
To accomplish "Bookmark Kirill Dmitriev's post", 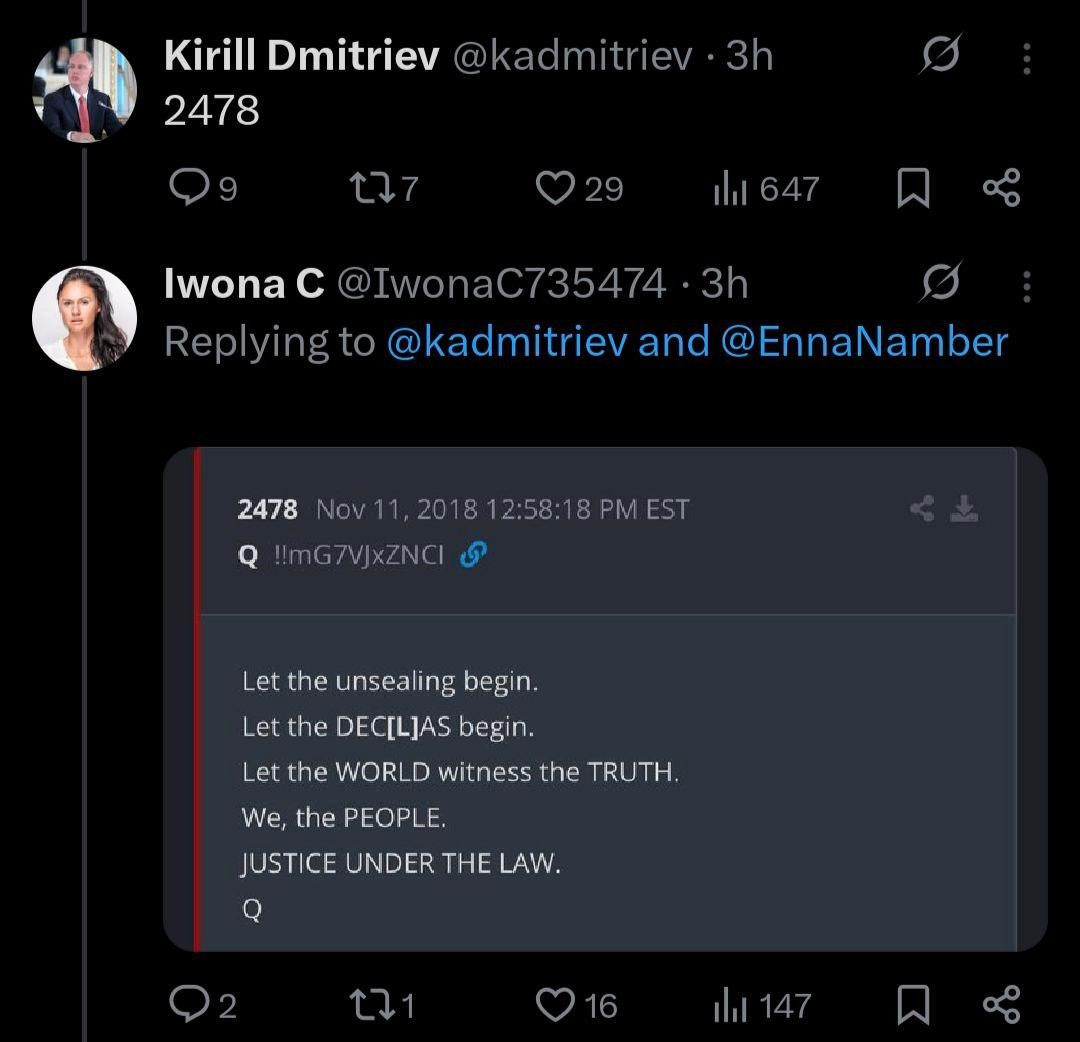I will (911, 189).
